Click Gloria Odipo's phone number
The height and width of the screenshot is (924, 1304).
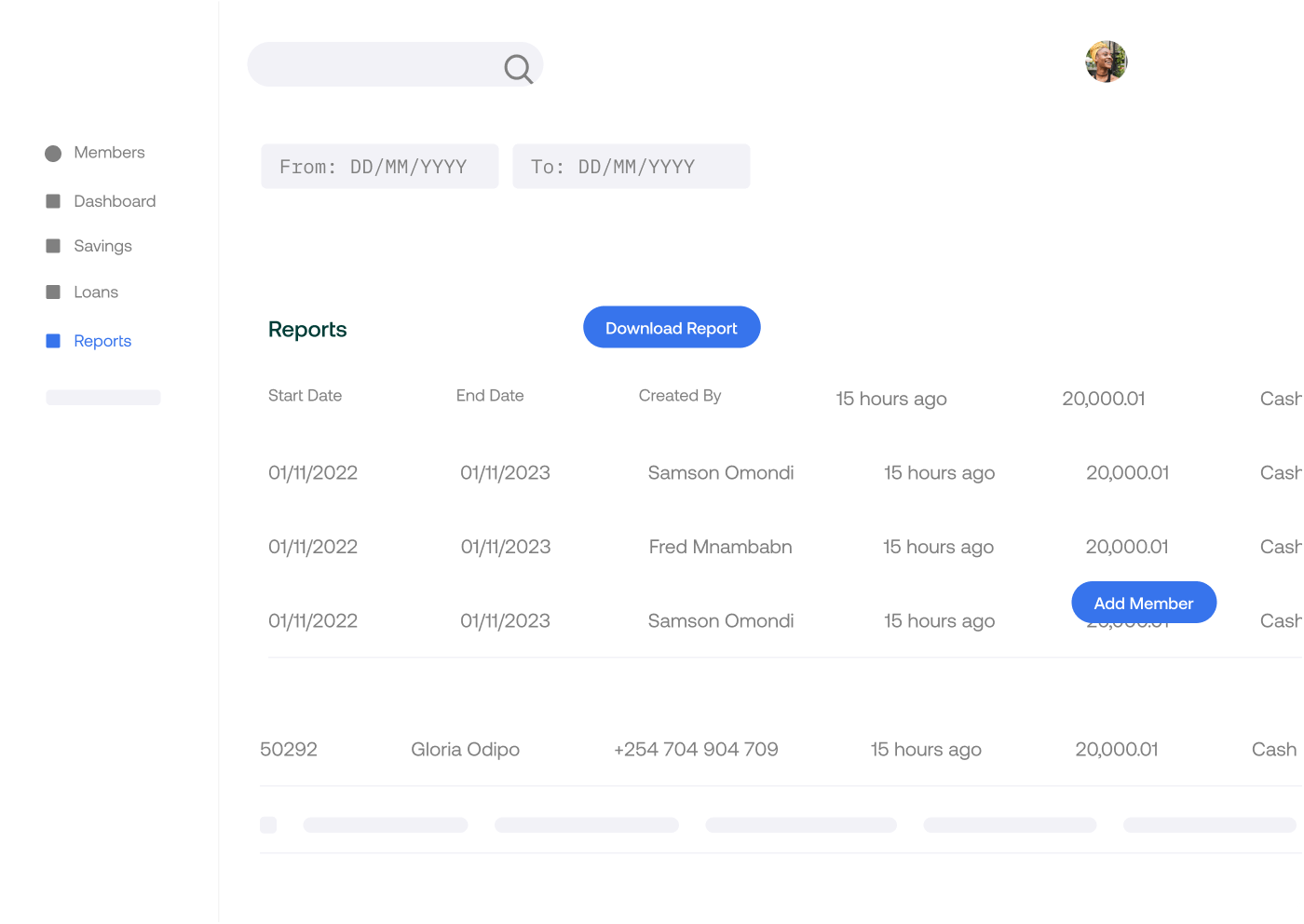point(696,749)
